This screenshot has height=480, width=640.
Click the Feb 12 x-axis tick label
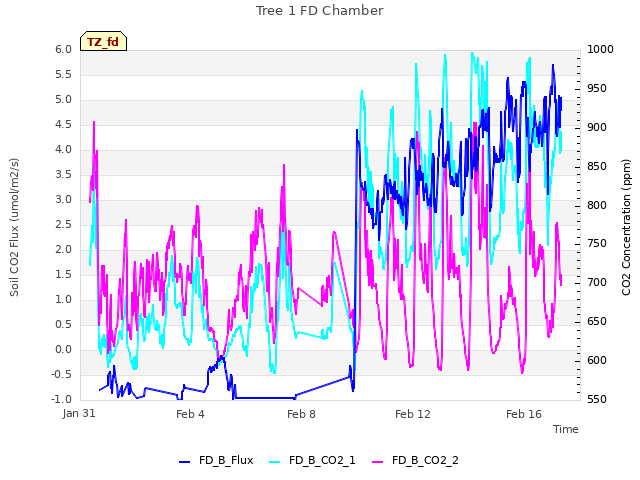[x=413, y=414]
